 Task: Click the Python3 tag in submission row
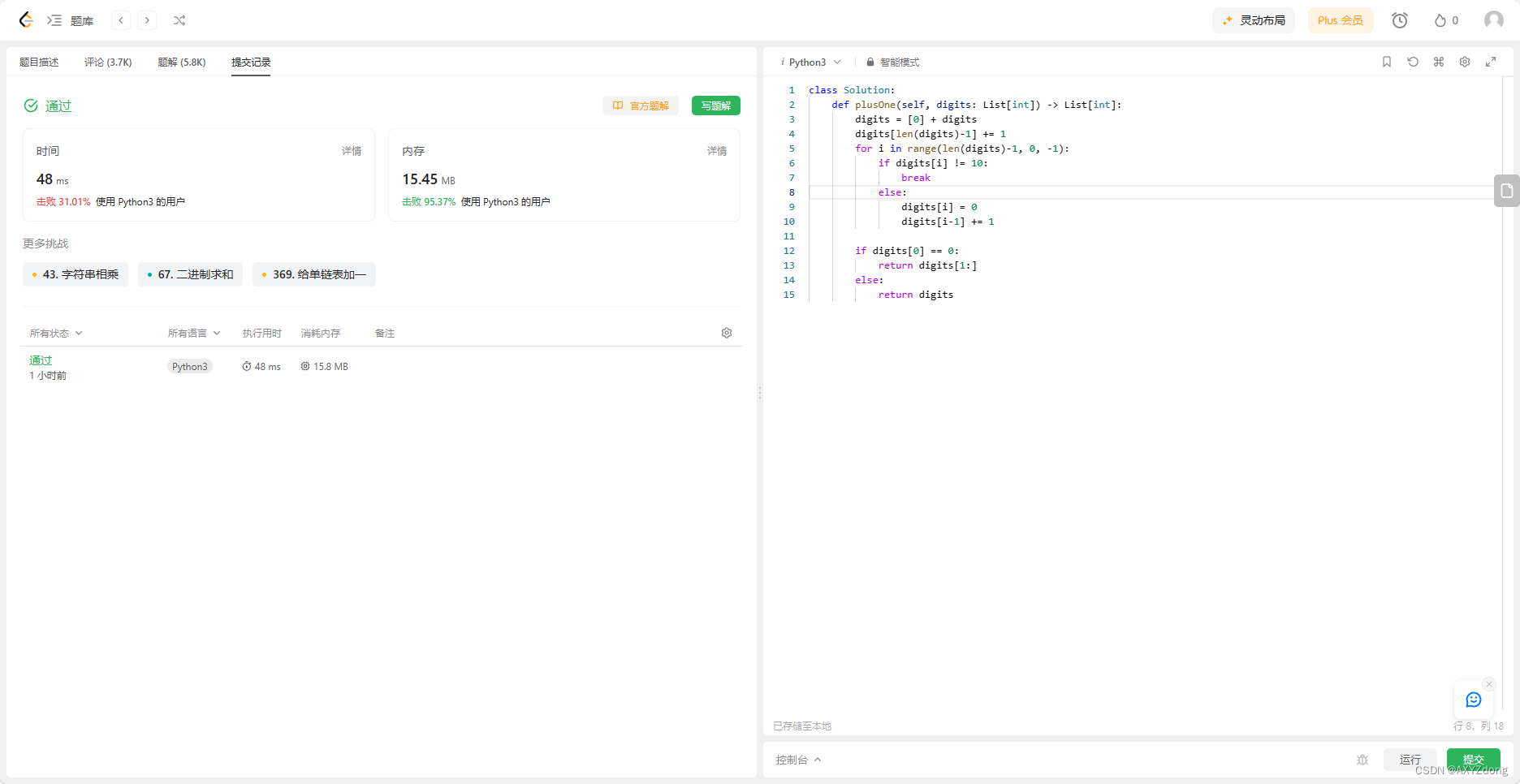coord(190,367)
